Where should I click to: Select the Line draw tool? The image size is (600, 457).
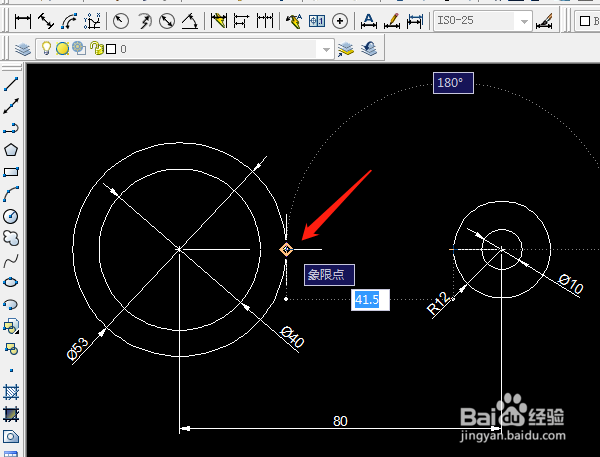tap(11, 84)
